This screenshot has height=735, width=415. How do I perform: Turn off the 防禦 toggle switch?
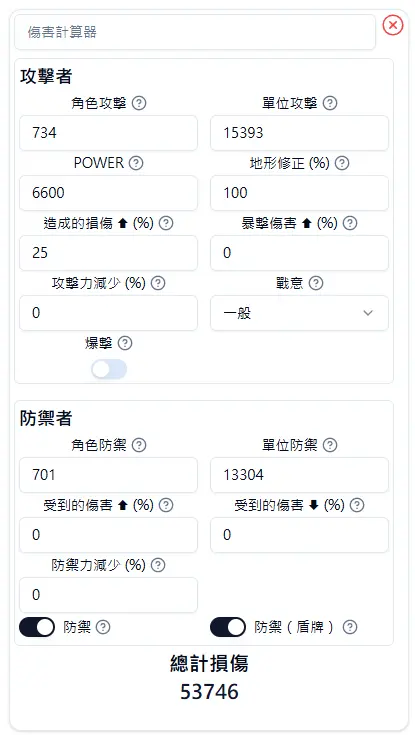(37, 627)
